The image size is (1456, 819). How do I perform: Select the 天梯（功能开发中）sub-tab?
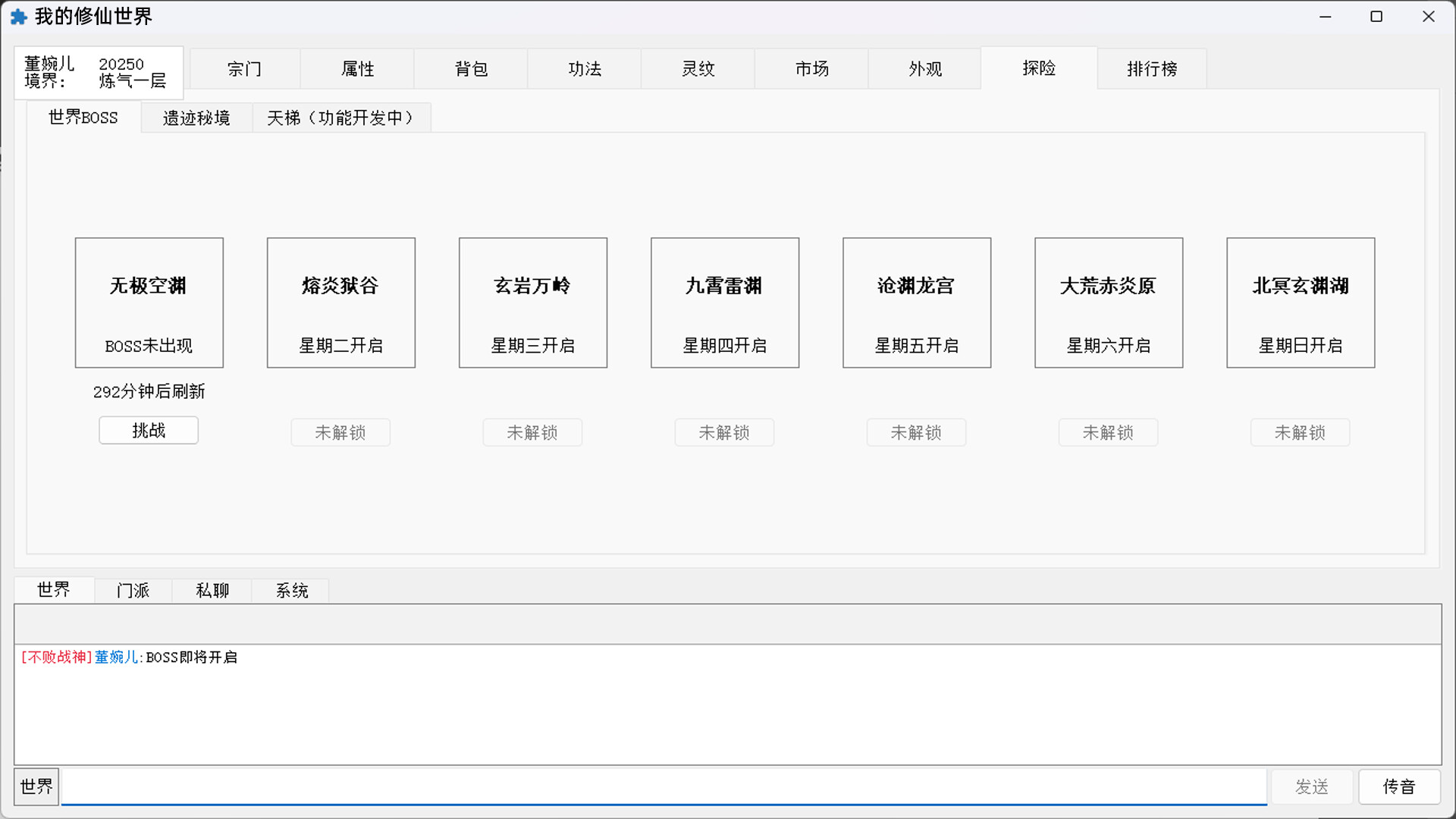(340, 118)
